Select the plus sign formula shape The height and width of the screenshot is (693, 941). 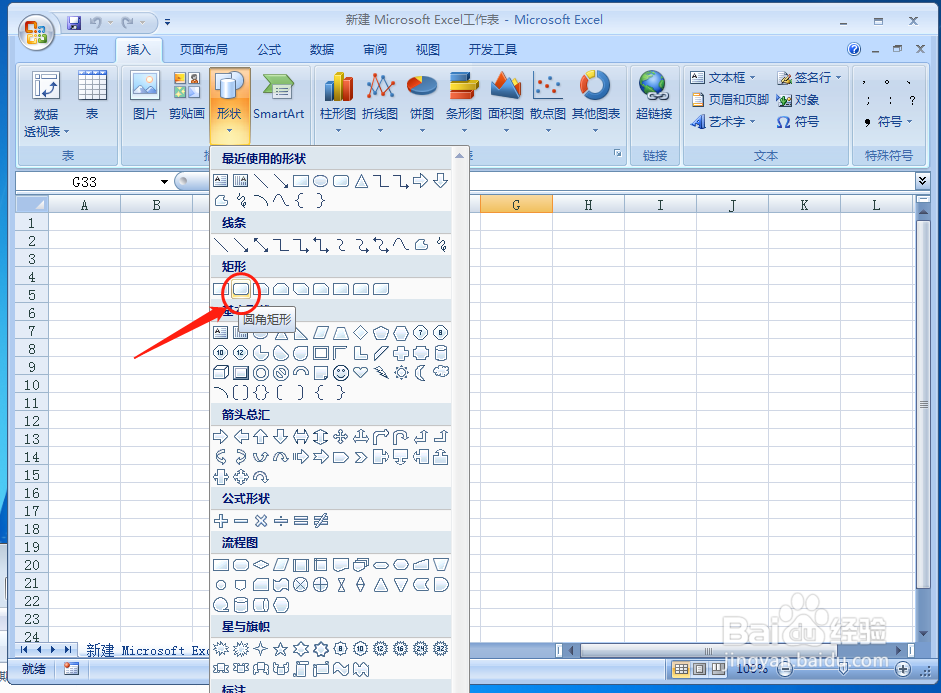(x=221, y=521)
